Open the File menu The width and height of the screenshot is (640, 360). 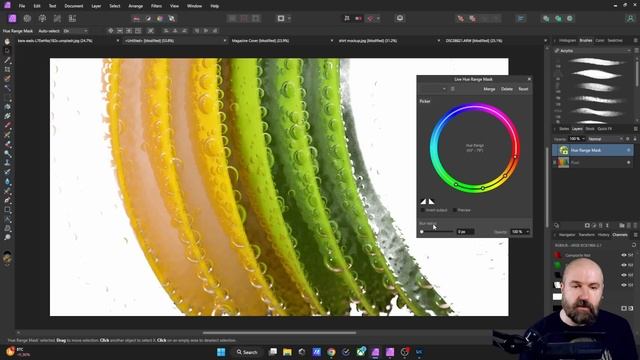[22, 6]
